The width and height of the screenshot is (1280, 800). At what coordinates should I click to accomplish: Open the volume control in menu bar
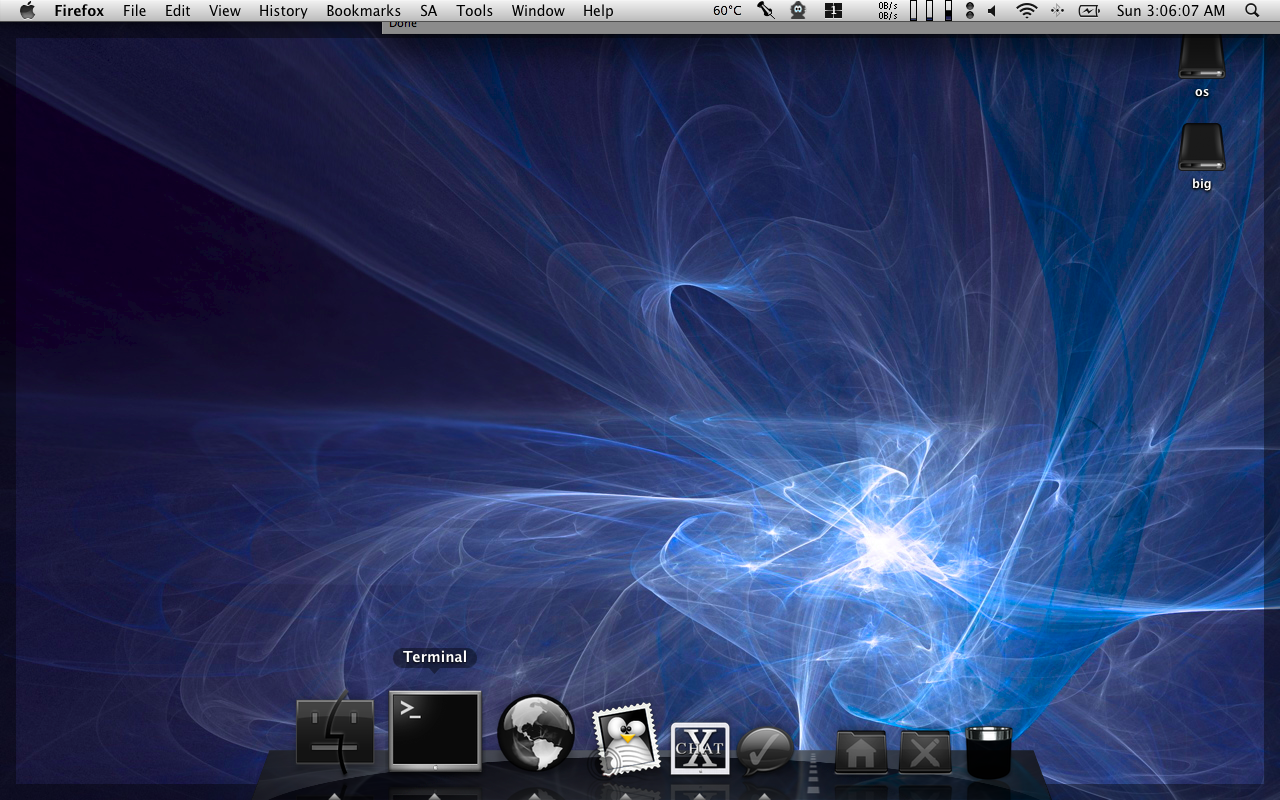pyautogui.click(x=992, y=11)
